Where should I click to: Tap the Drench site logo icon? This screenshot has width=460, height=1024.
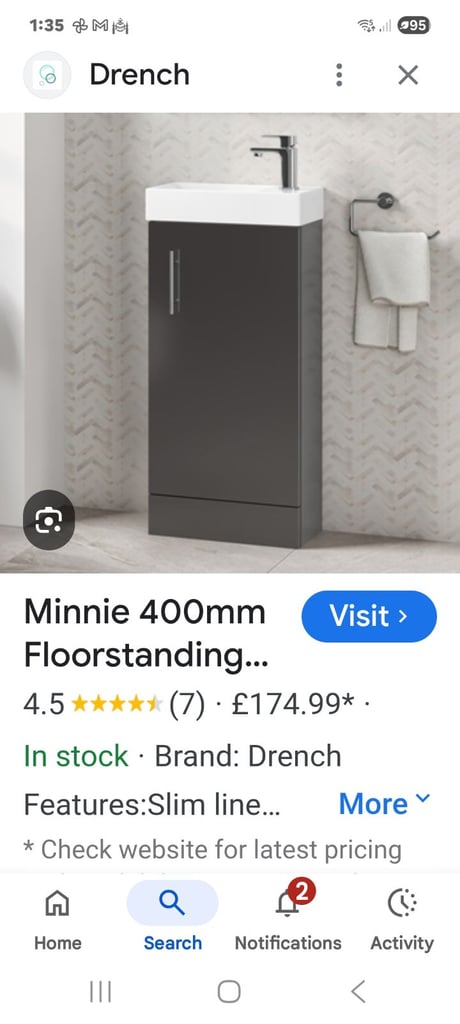[x=47, y=75]
